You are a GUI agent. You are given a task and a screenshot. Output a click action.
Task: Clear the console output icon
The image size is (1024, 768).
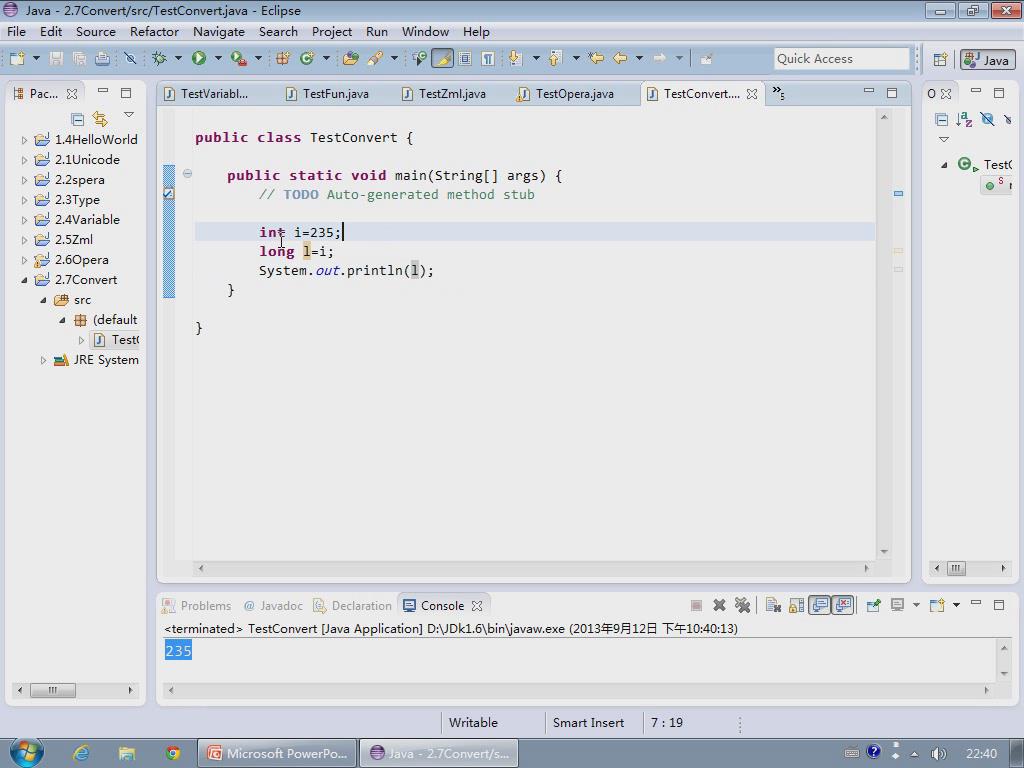tap(773, 605)
